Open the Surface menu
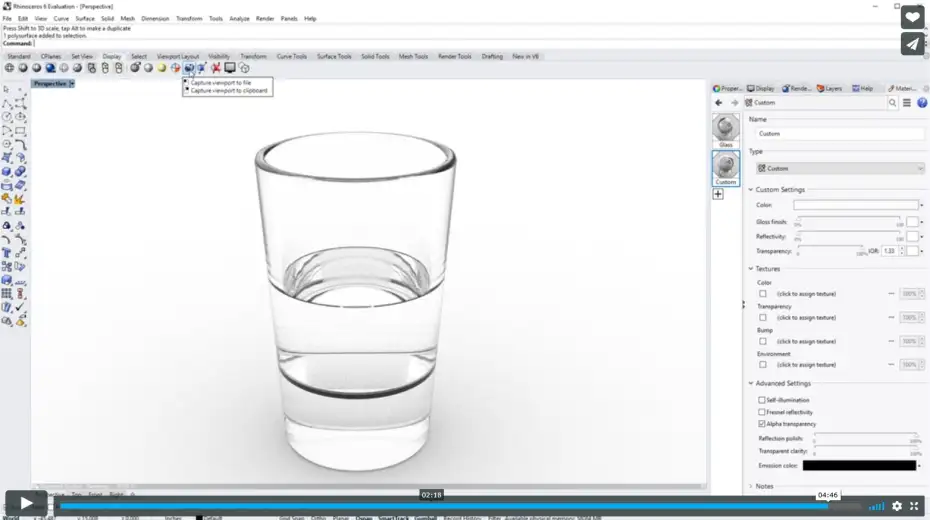930x520 pixels. tap(85, 19)
